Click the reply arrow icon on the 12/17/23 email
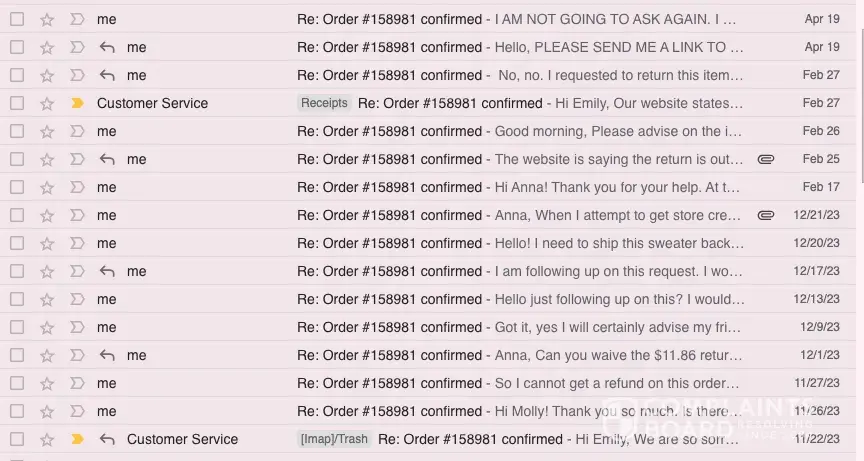Image resolution: width=864 pixels, height=461 pixels. pyautogui.click(x=107, y=271)
